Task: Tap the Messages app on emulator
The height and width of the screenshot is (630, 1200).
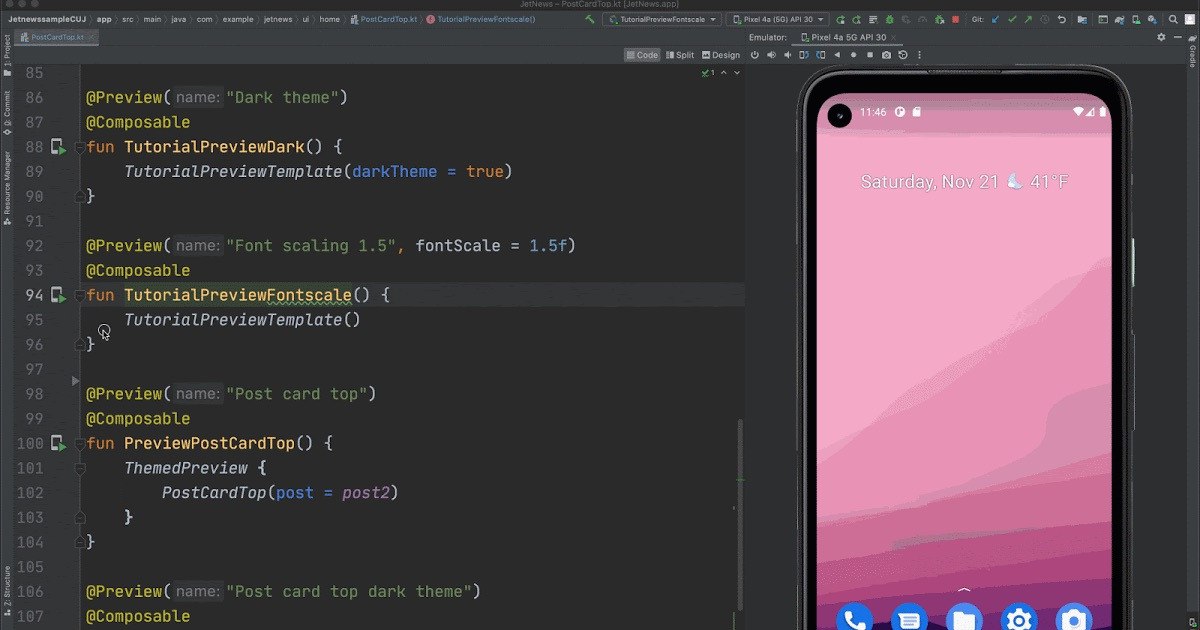Action: pos(909,620)
